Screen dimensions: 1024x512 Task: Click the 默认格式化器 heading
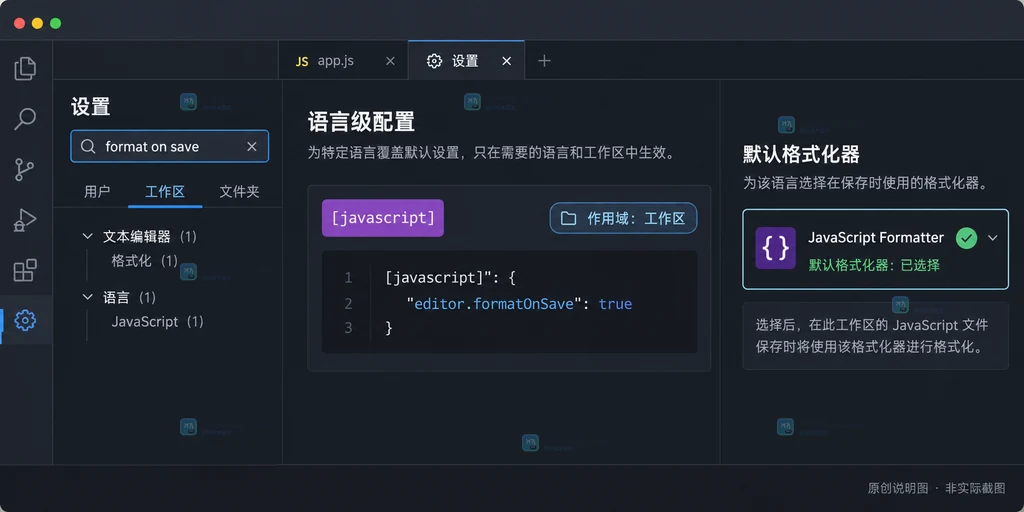tap(801, 154)
